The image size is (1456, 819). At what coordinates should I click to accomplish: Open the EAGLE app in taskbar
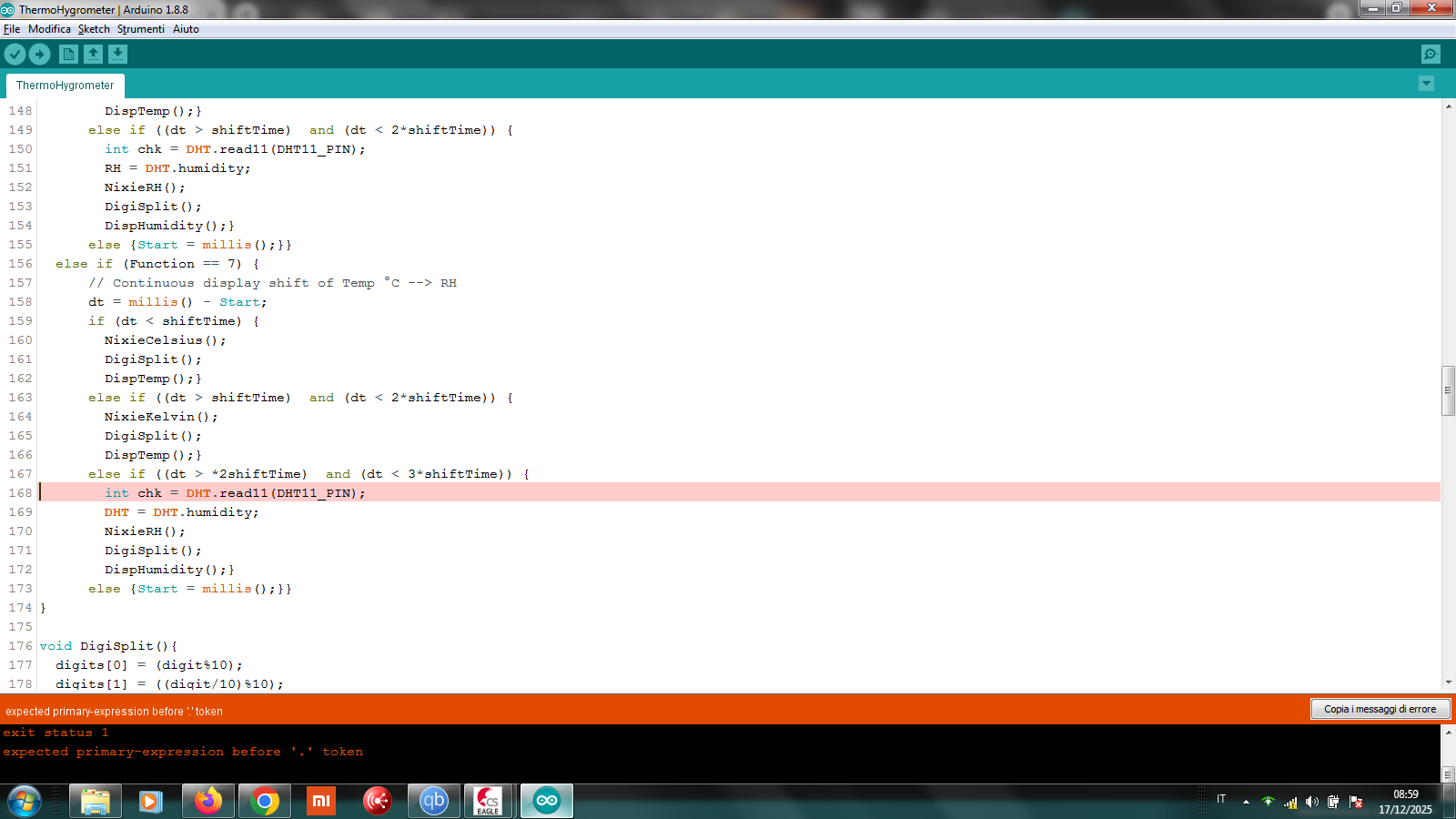pos(489,801)
